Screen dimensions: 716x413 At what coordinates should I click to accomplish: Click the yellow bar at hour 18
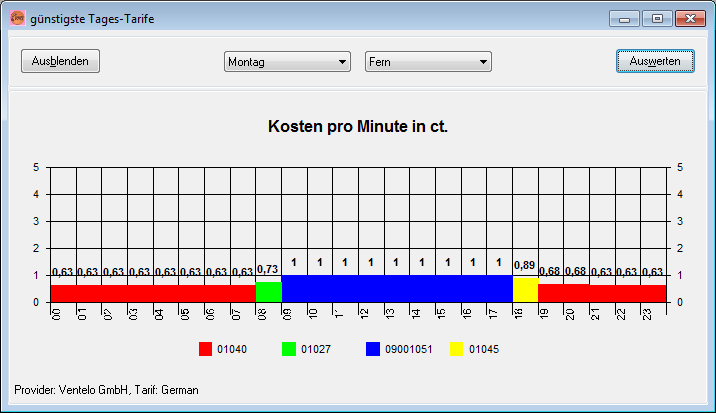525,290
